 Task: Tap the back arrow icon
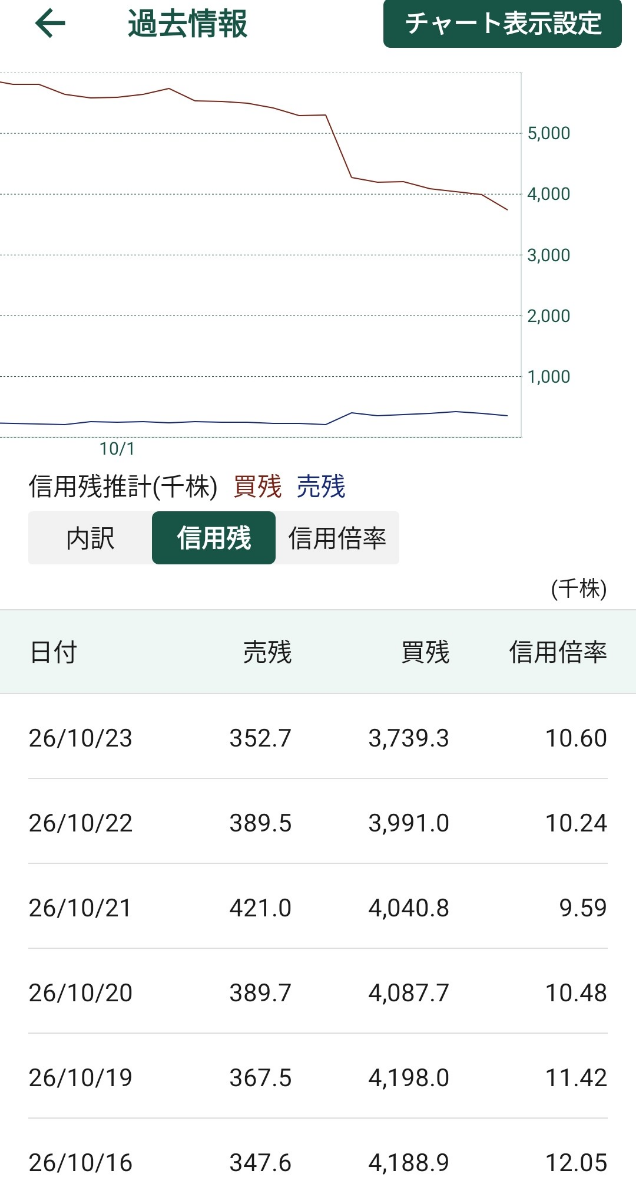[49, 24]
